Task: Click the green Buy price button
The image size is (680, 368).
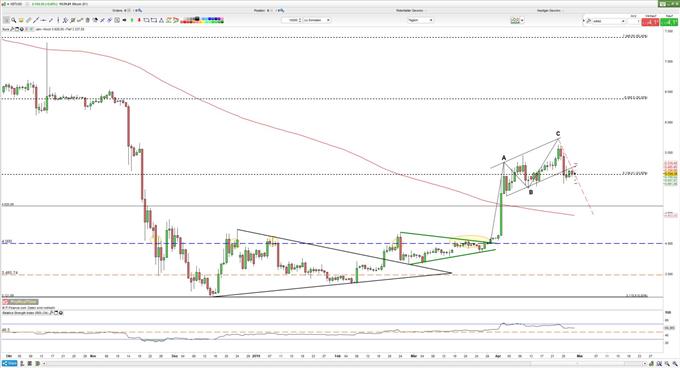Action: pyautogui.click(x=669, y=22)
